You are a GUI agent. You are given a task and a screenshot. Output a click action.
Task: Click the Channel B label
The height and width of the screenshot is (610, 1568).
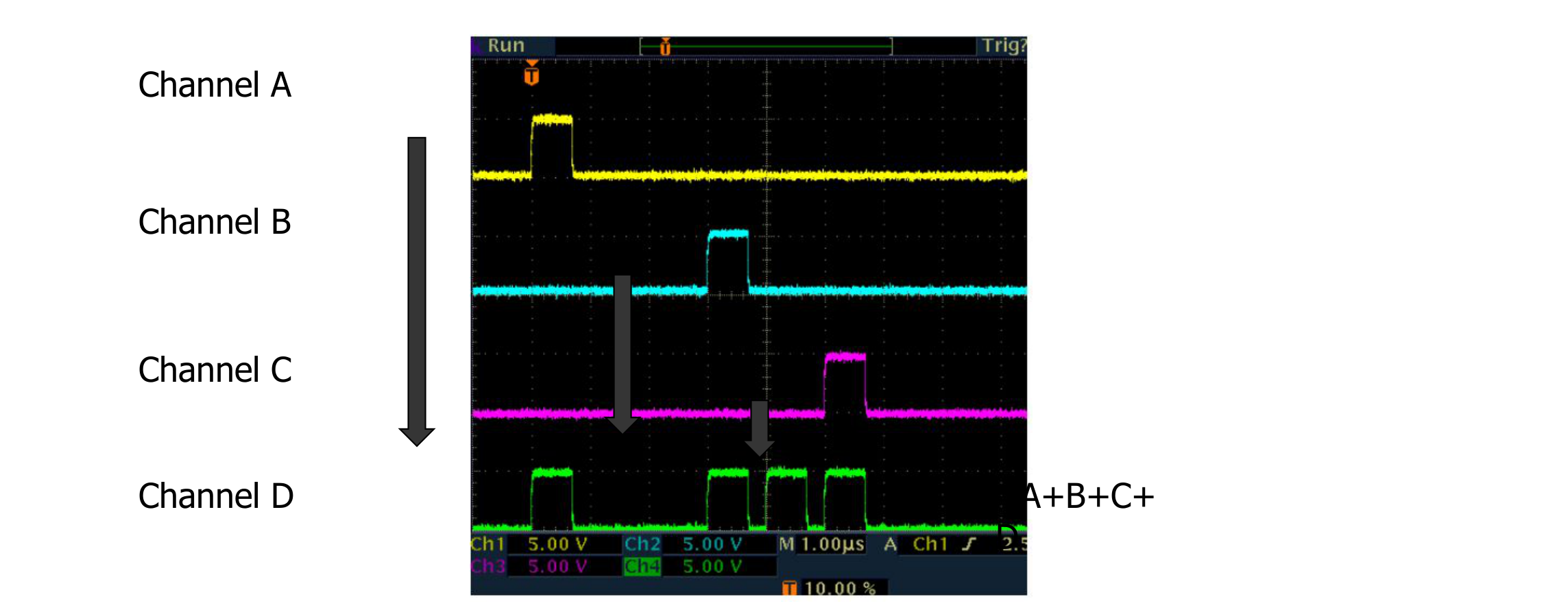pos(215,222)
